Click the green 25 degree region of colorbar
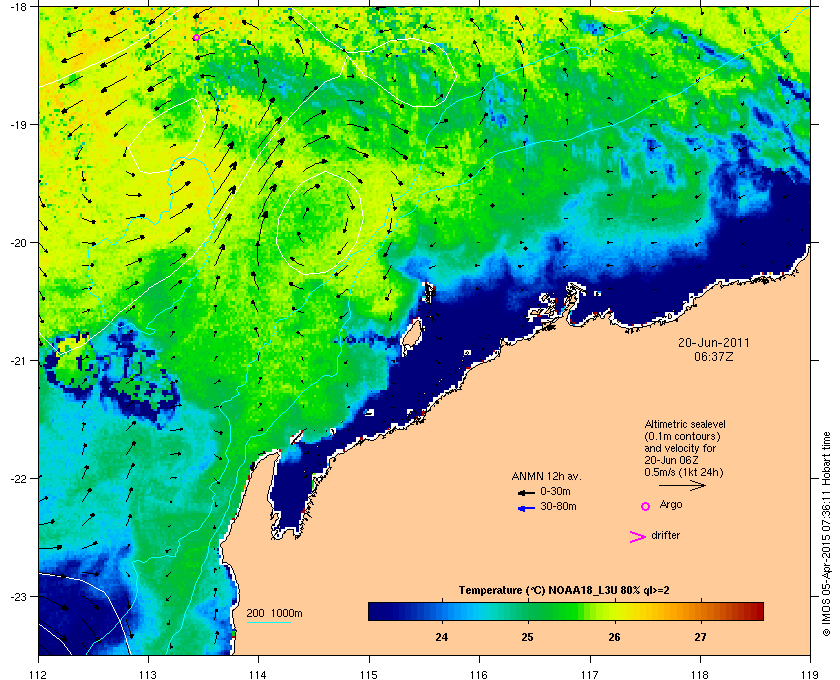Image resolution: width=840 pixels, height=680 pixels. (x=528, y=611)
